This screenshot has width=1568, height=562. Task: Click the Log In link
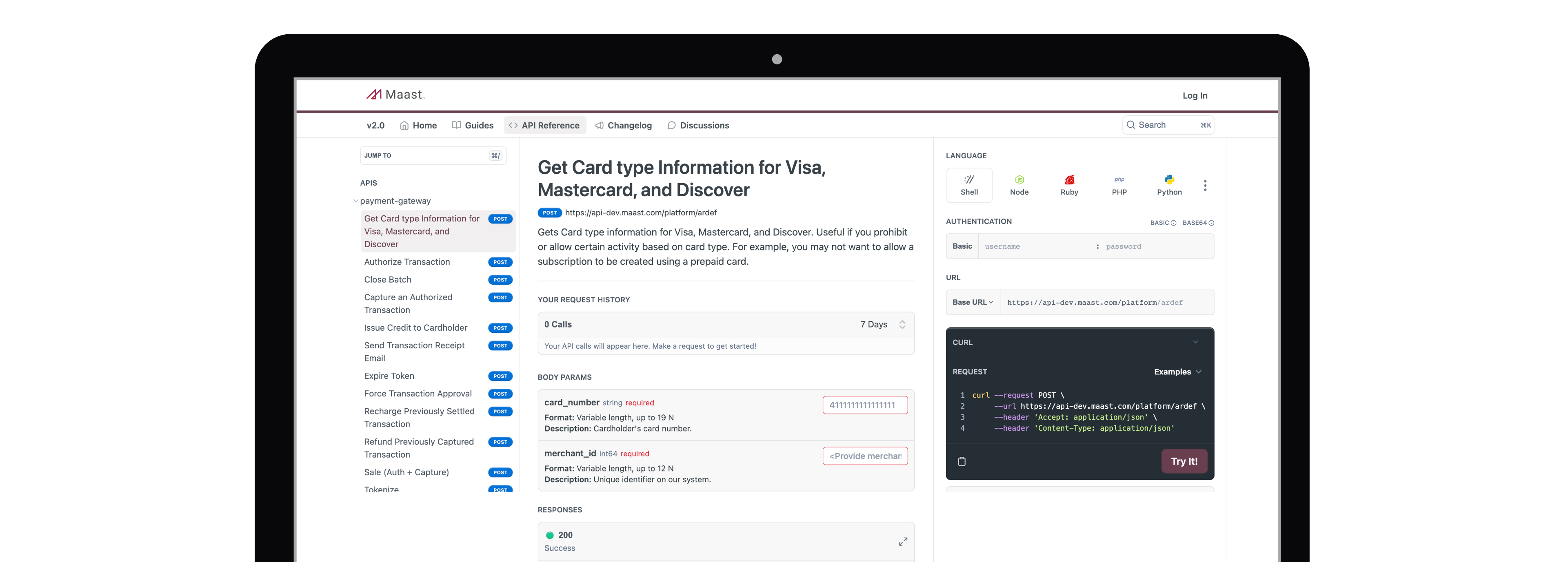(x=1194, y=95)
